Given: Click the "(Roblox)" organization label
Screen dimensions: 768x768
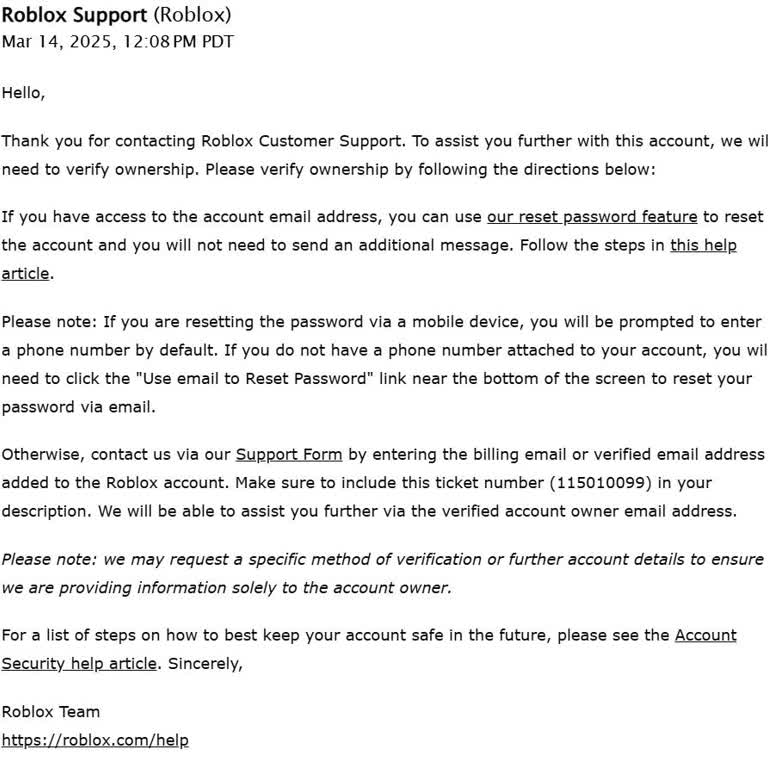Looking at the screenshot, I should pos(192,15).
